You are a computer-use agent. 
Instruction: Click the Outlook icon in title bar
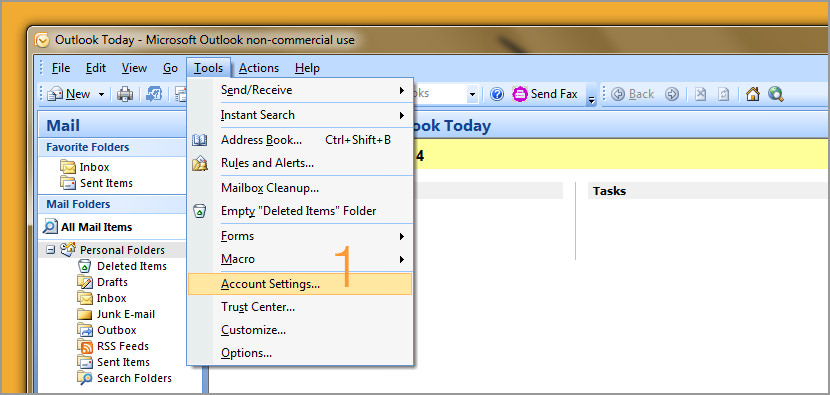[x=42, y=40]
